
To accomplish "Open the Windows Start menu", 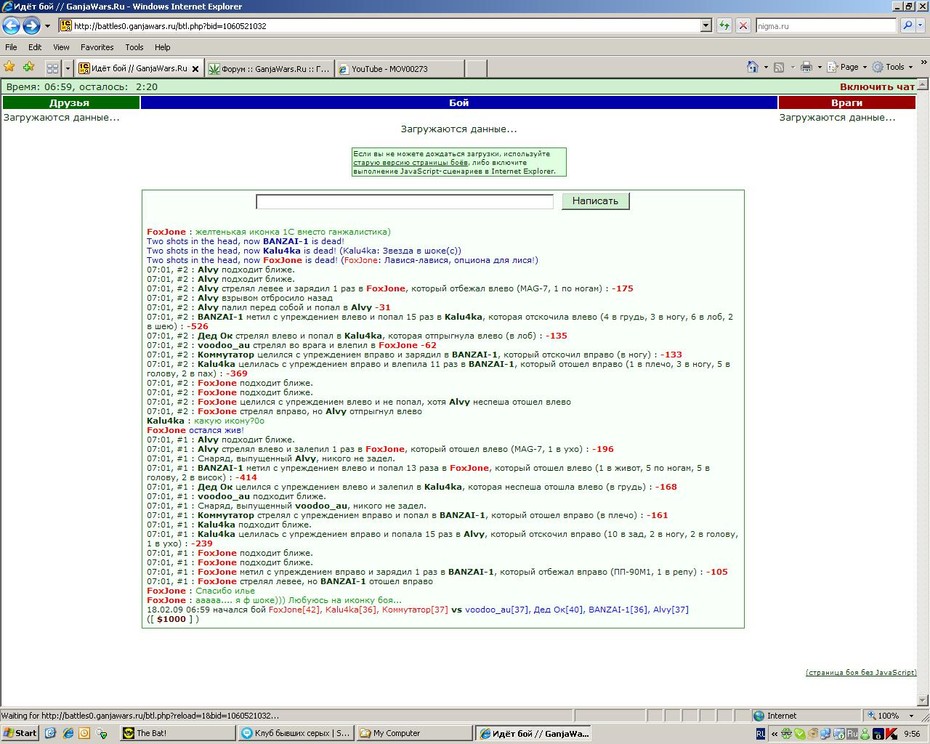I will tap(20, 733).
